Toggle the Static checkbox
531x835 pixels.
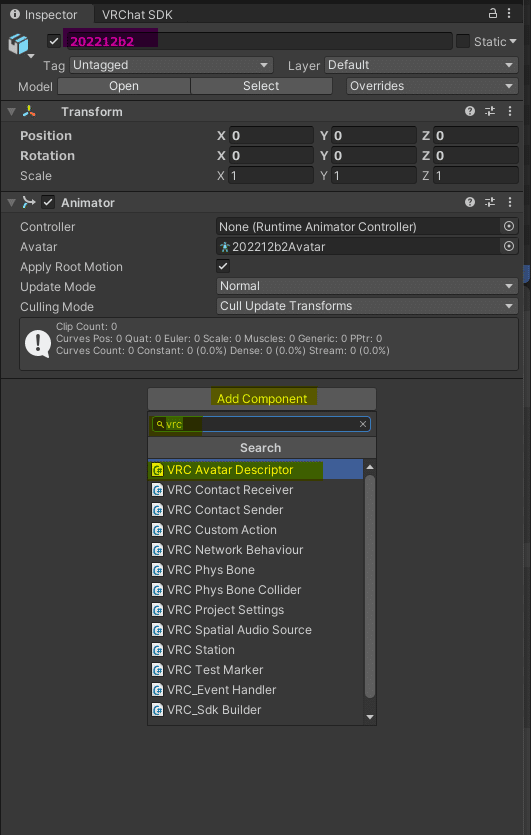click(x=463, y=41)
